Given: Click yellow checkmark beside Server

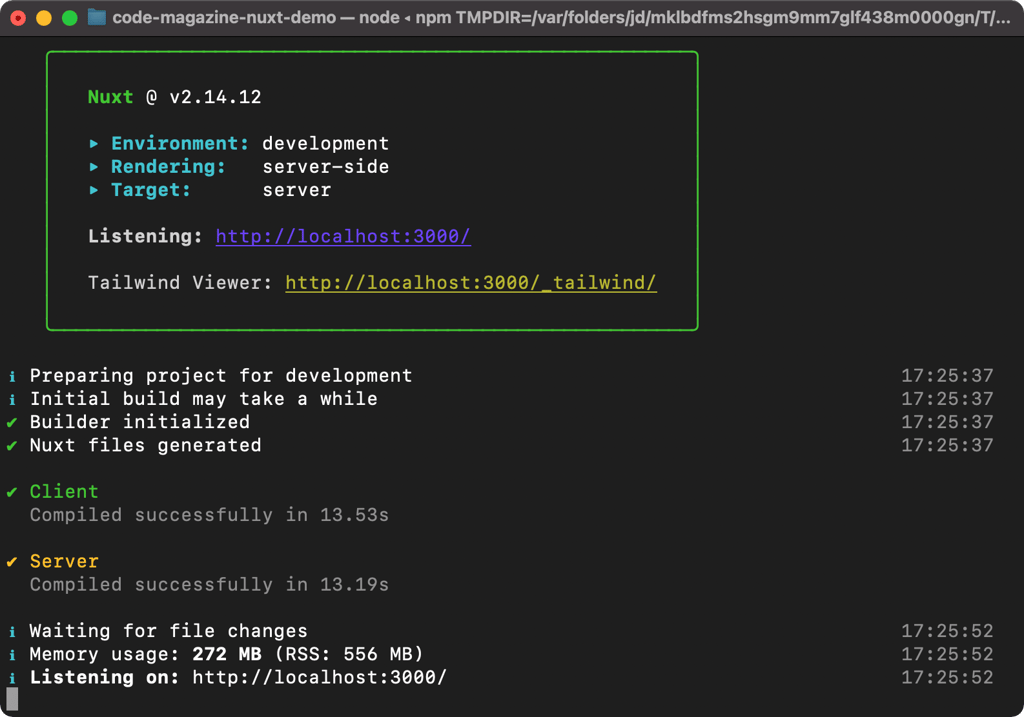Looking at the screenshot, I should (x=12, y=562).
